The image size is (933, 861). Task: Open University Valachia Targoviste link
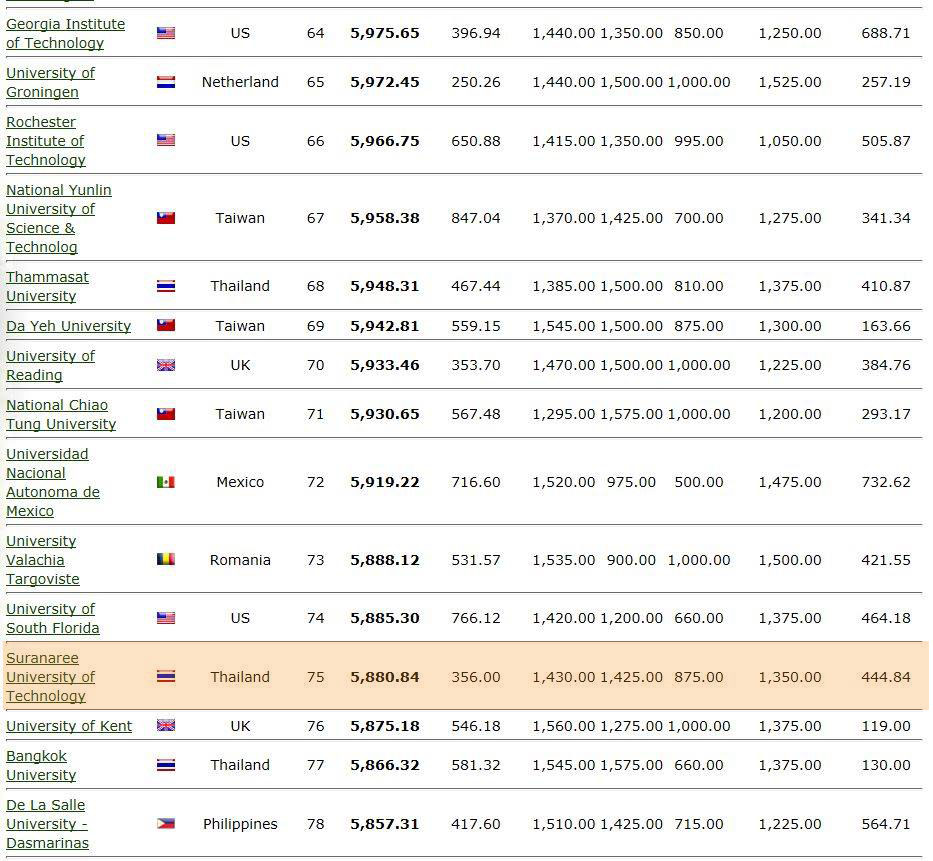(43, 560)
